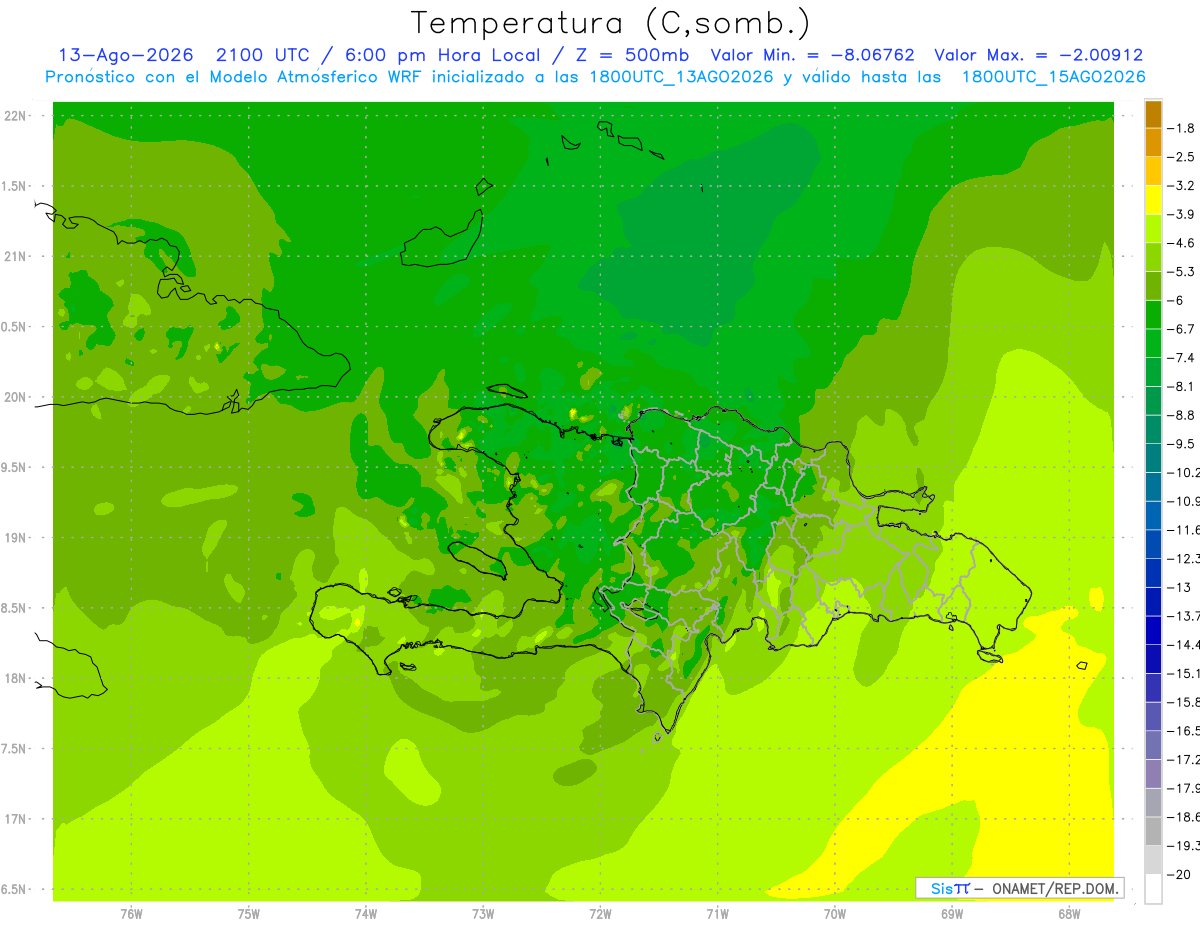
Task: Click the "6:00 pm Hora Local" text
Action: click(441, 55)
